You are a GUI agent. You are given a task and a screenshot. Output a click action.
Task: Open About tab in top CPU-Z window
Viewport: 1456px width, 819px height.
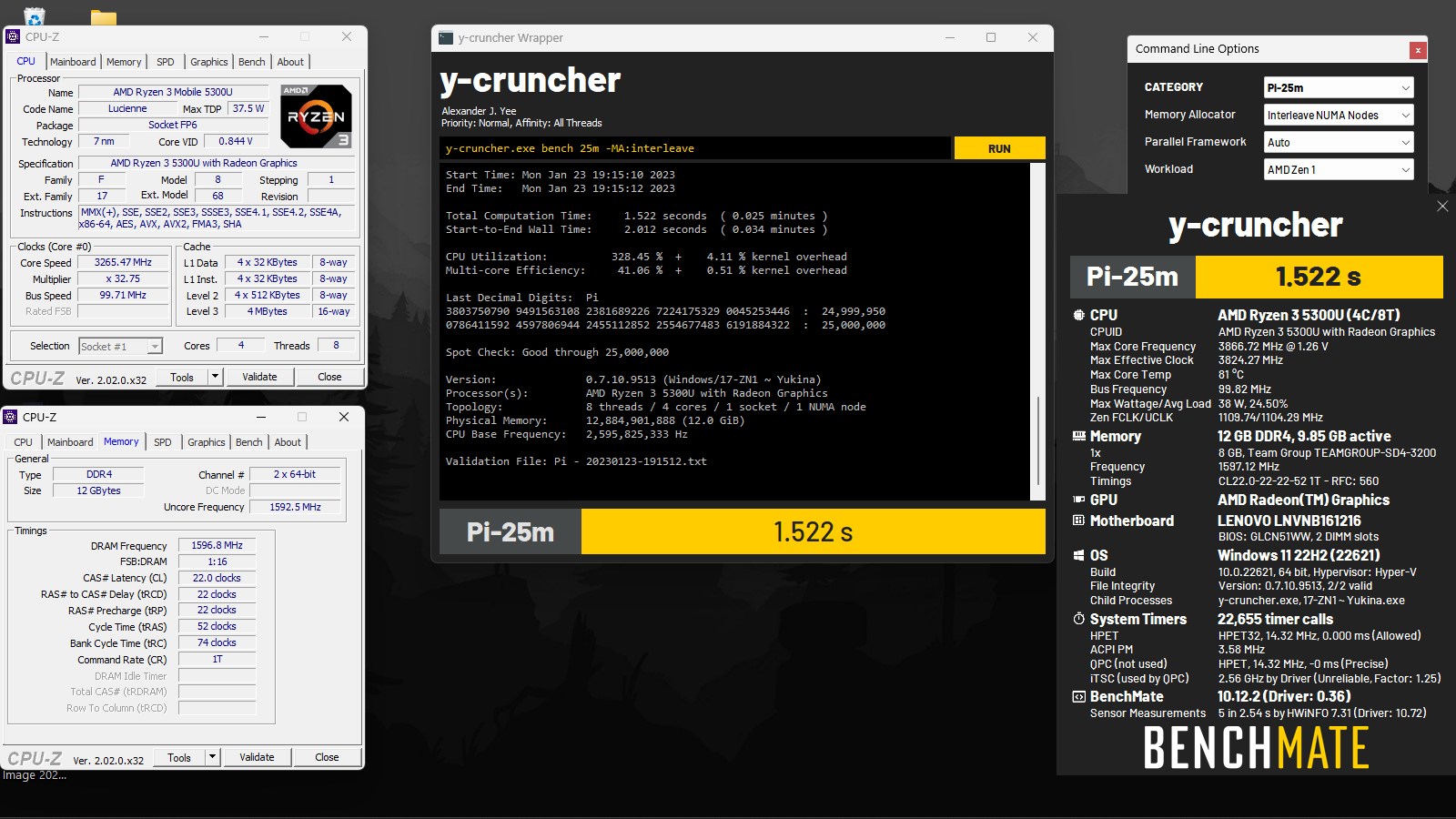pos(291,62)
